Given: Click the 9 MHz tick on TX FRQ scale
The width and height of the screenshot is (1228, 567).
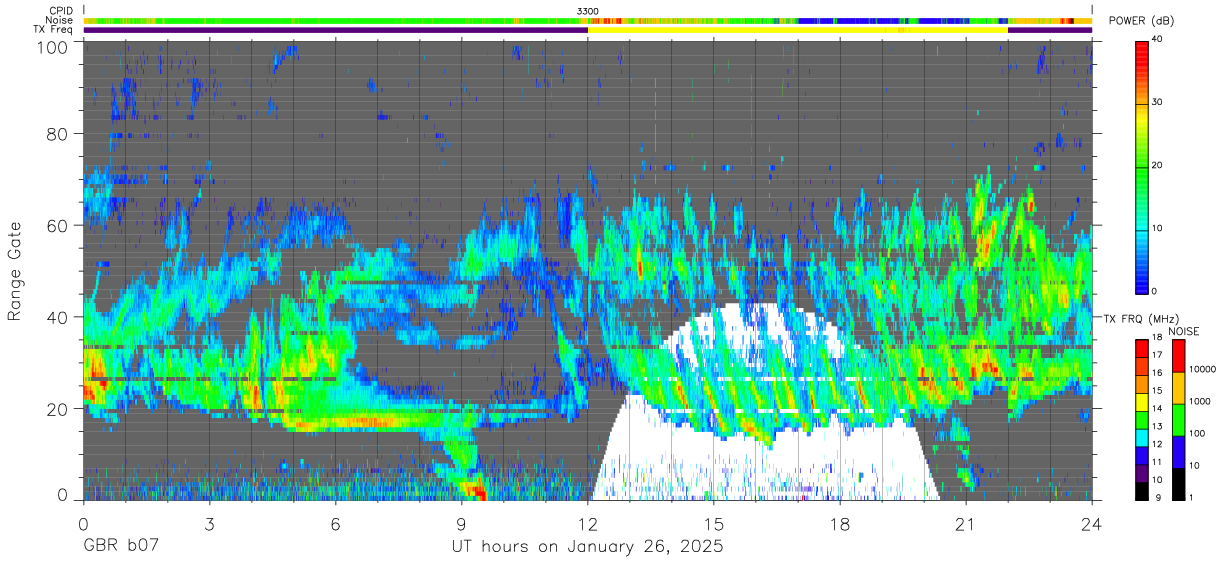Looking at the screenshot, I should [x=1158, y=498].
